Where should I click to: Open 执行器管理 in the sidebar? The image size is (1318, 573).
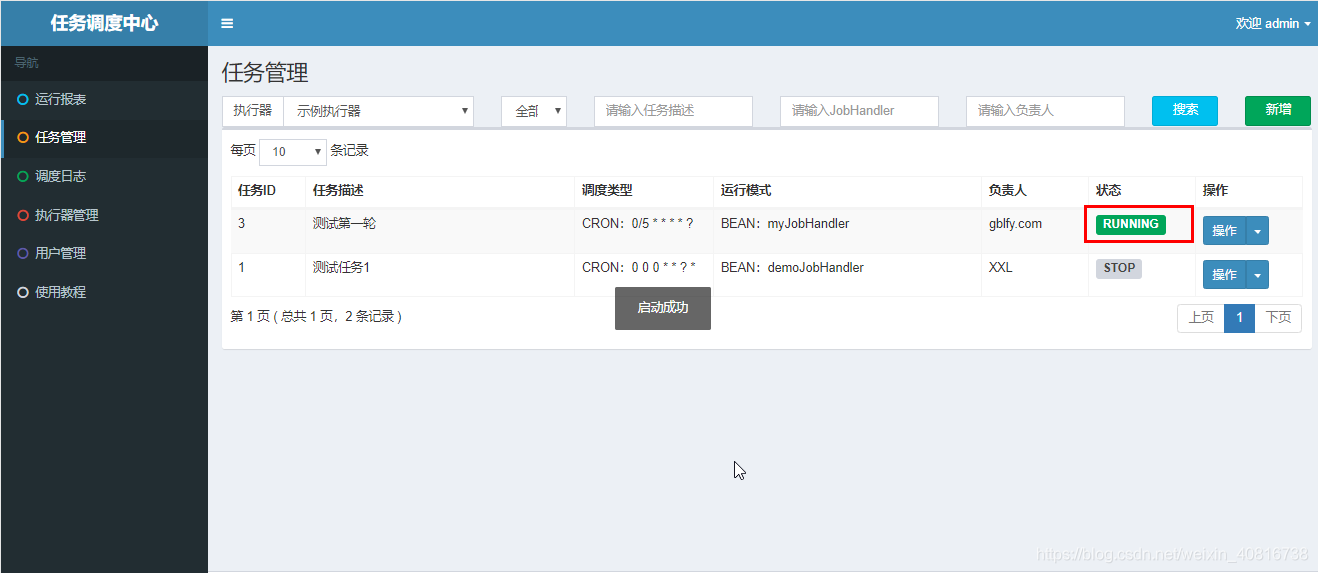coord(104,215)
